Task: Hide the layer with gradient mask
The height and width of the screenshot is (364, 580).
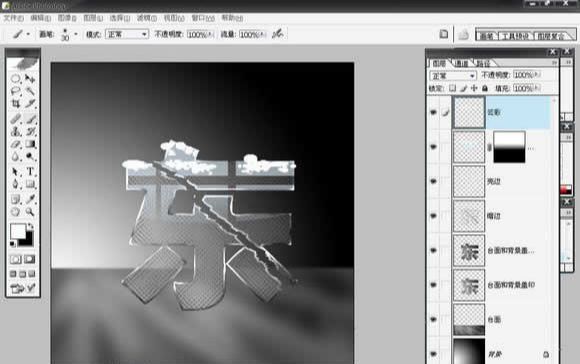Action: [433, 147]
